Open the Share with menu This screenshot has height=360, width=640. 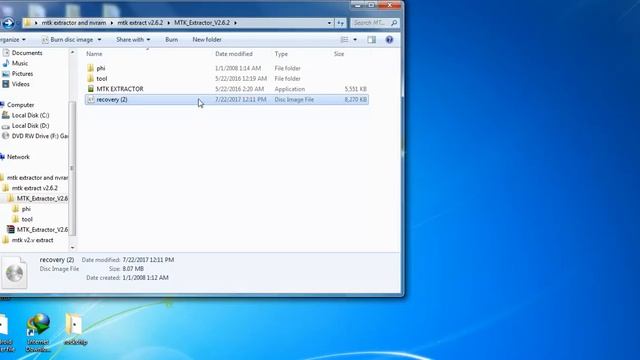click(x=133, y=40)
